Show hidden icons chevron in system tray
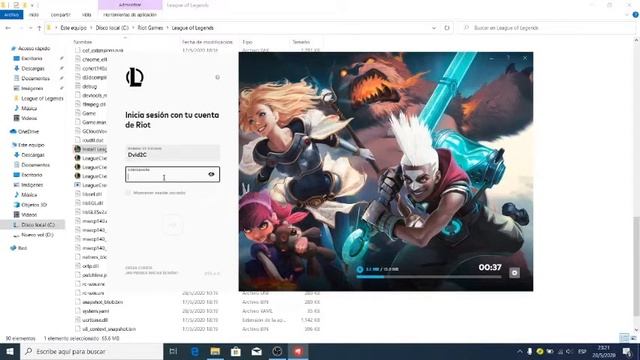This screenshot has height=360, width=640. (520, 351)
